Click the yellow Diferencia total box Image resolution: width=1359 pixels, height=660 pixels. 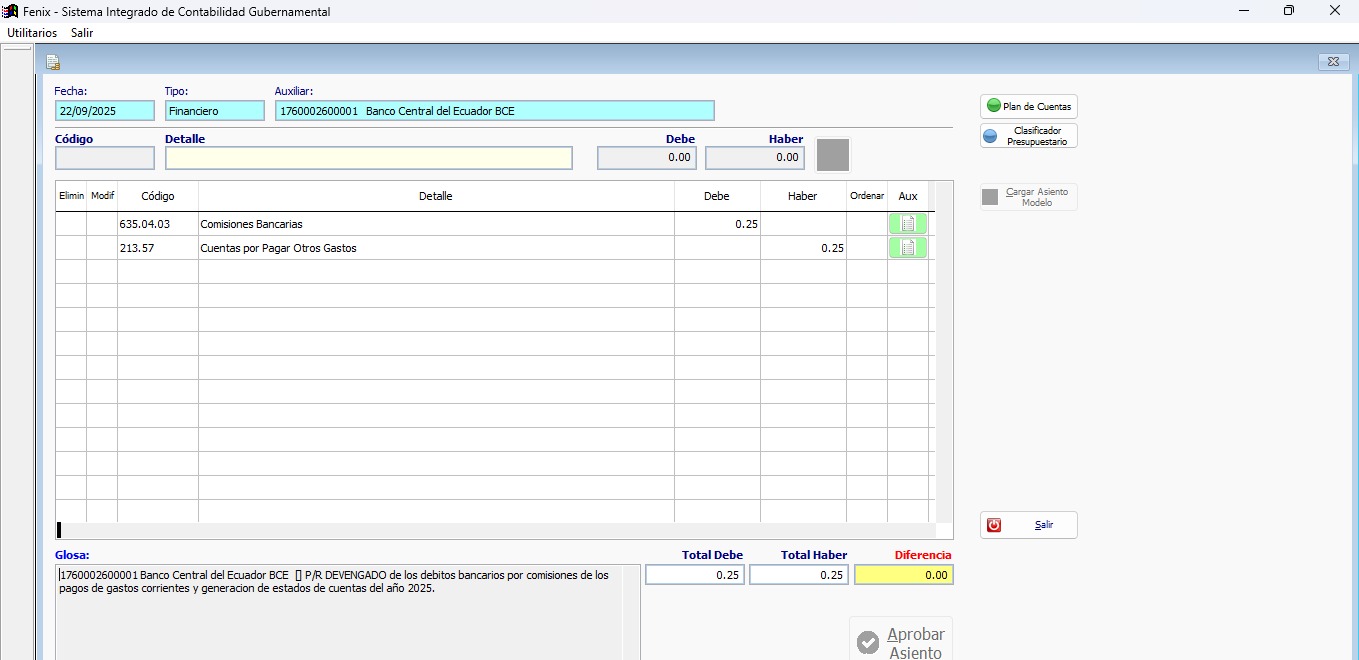tap(903, 575)
